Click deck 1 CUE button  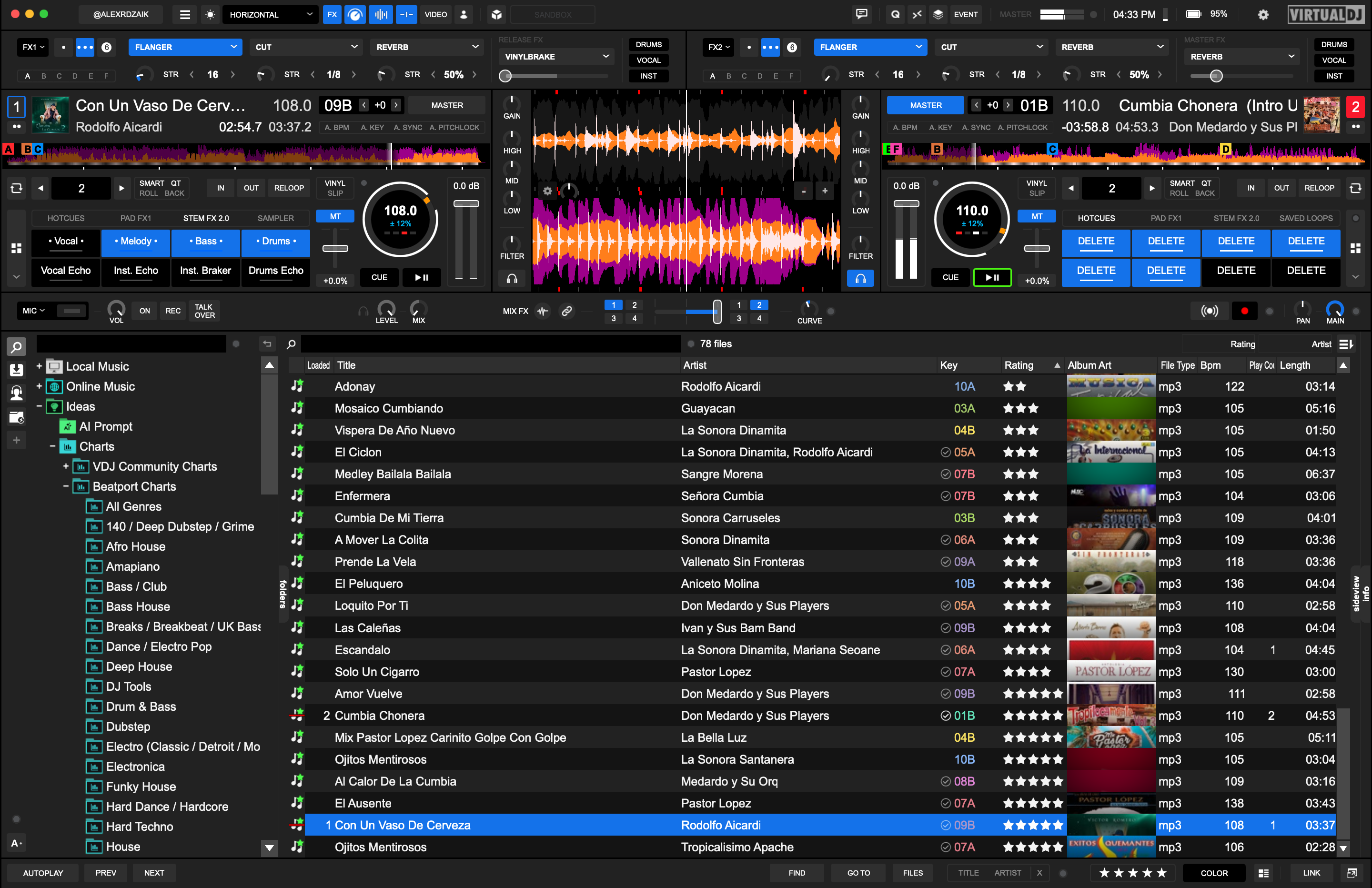379,277
